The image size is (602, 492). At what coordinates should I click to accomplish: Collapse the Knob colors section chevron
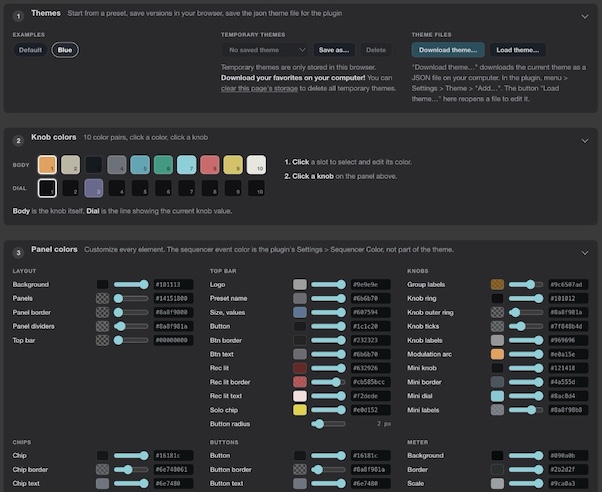tap(585, 141)
